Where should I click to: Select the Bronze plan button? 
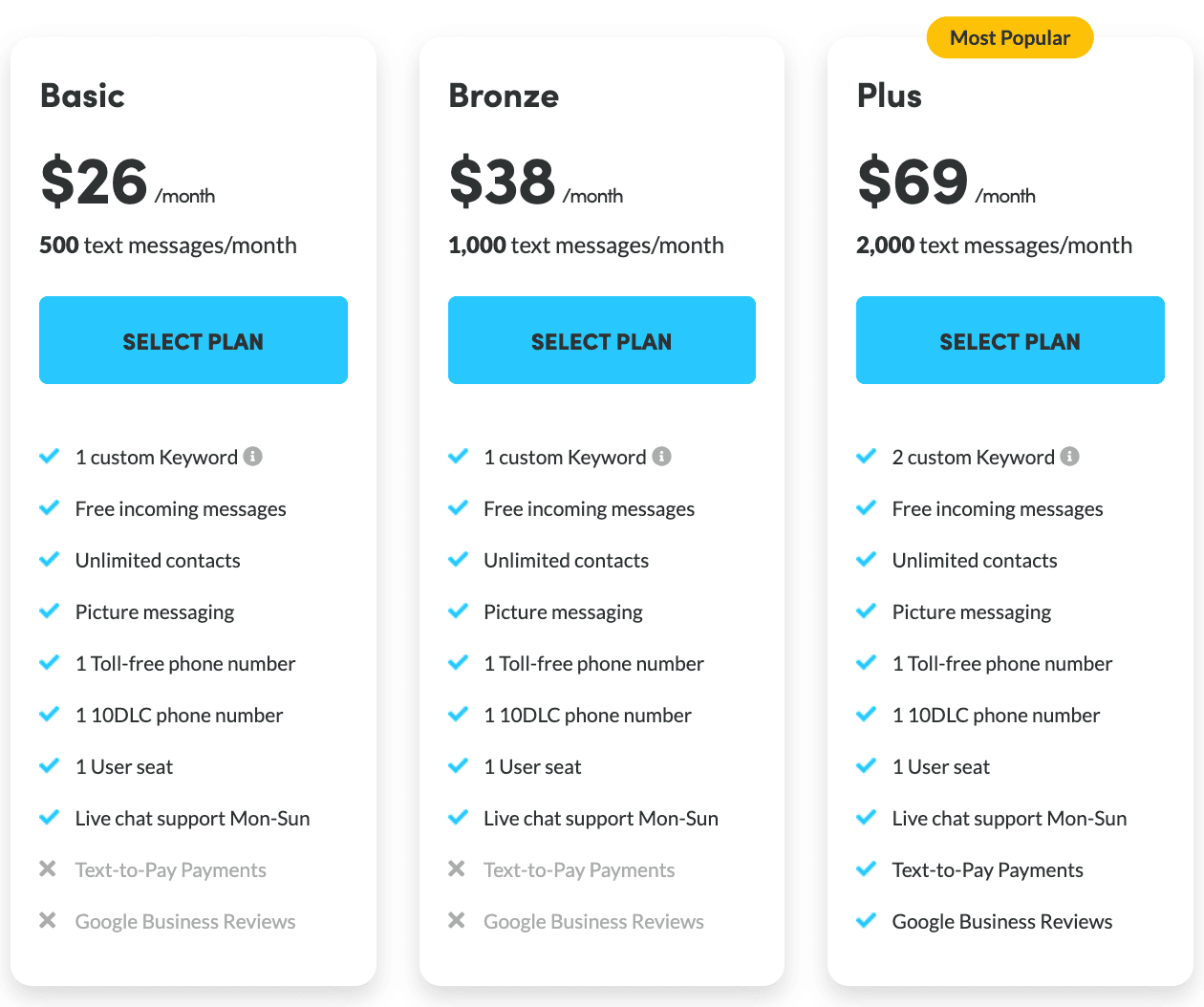pyautogui.click(x=602, y=340)
